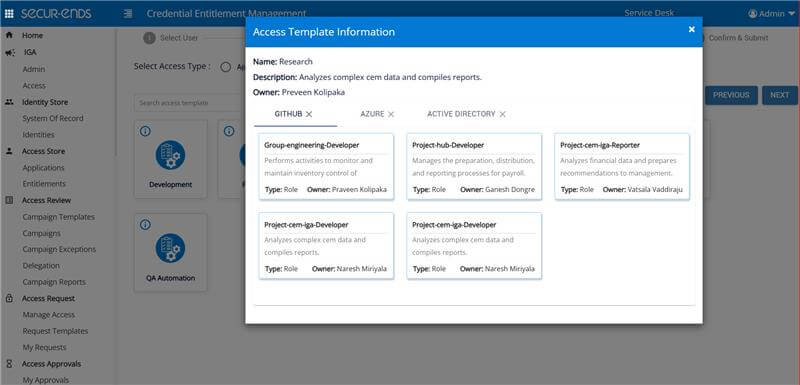Open My Requests in sidebar
Viewport: 800px width, 385px height.
[44, 347]
